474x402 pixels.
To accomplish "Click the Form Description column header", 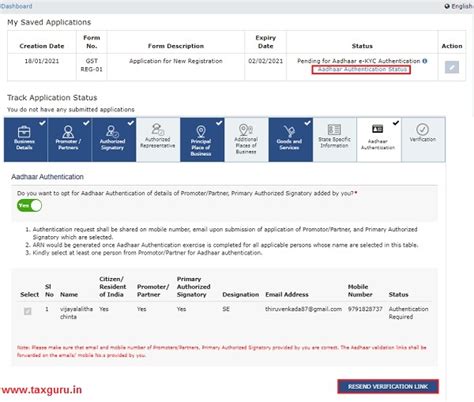I will point(176,46).
